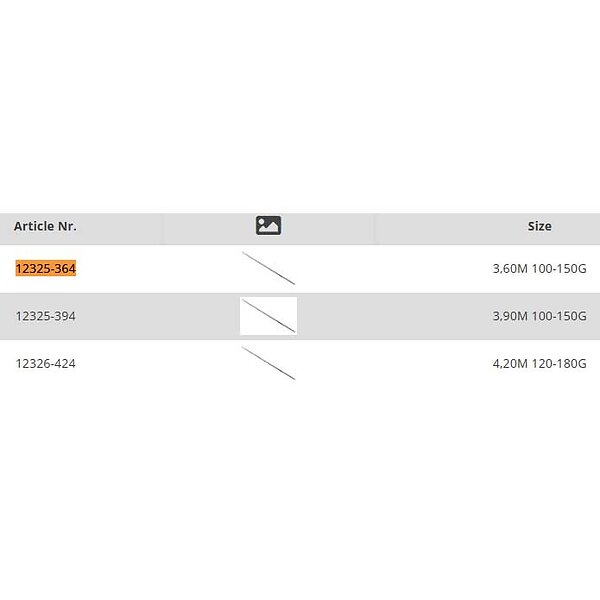This screenshot has height=600, width=600.
Task: Click the diagonal rod image in last row
Action: (x=268, y=363)
